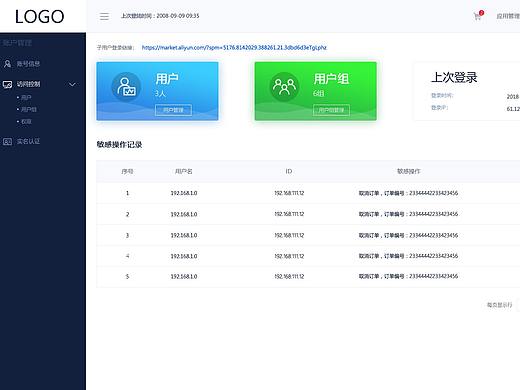Click 192.168.1.0 in row 3
The image size is (520, 390).
click(184, 235)
